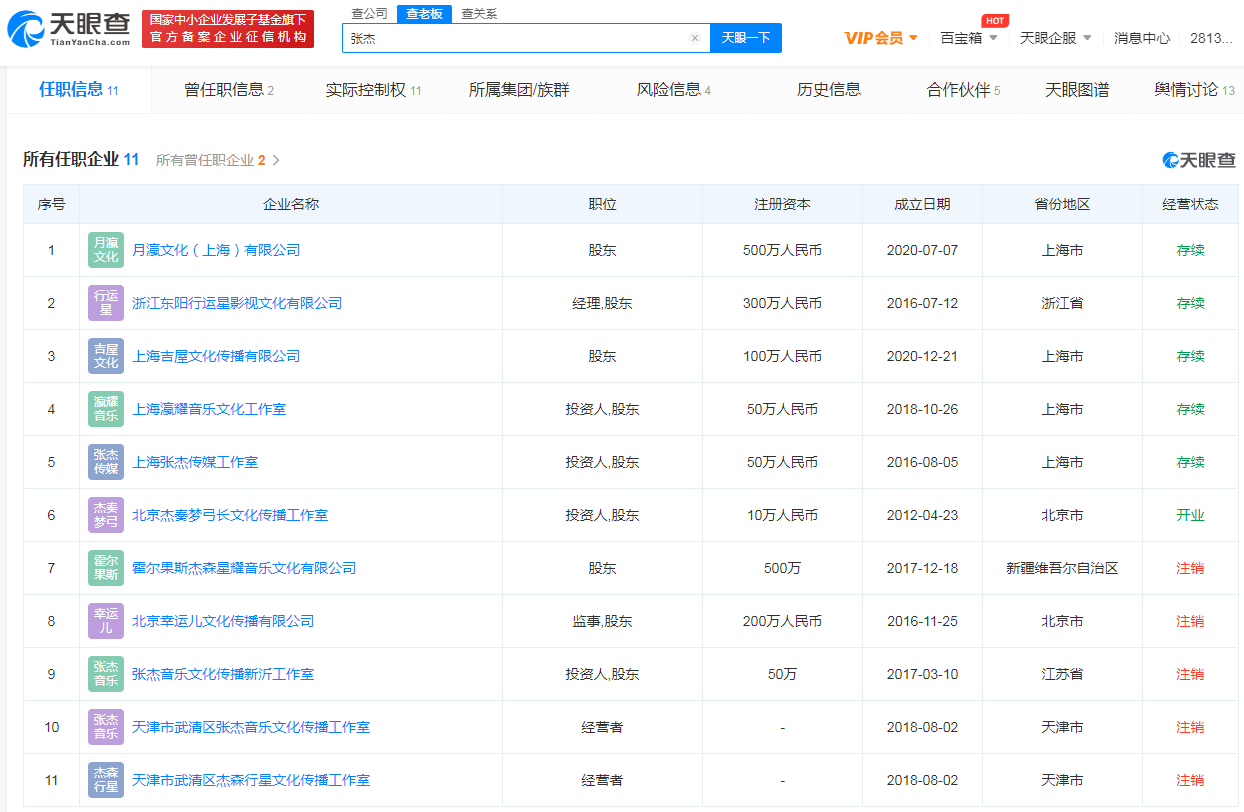Open 北京杰奏梦弓长文化传播工作室 link
Screen dimensions: 1244x812
click(230, 515)
